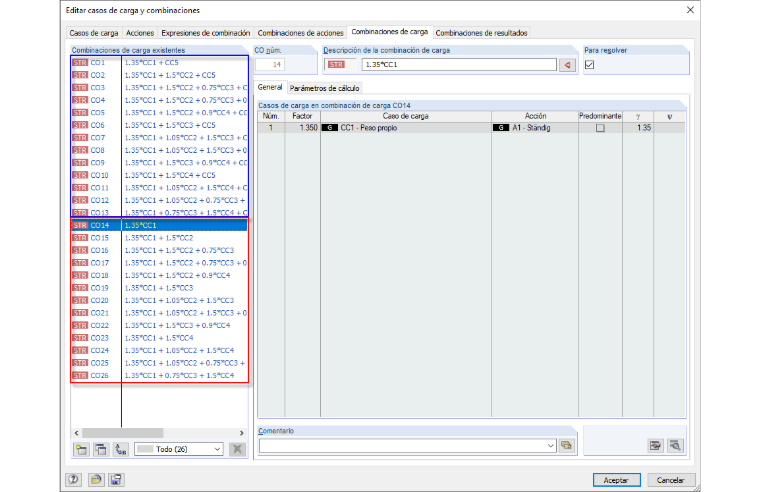Click the save floppy disk icon
Viewport: 760px width, 492px height.
point(116,480)
